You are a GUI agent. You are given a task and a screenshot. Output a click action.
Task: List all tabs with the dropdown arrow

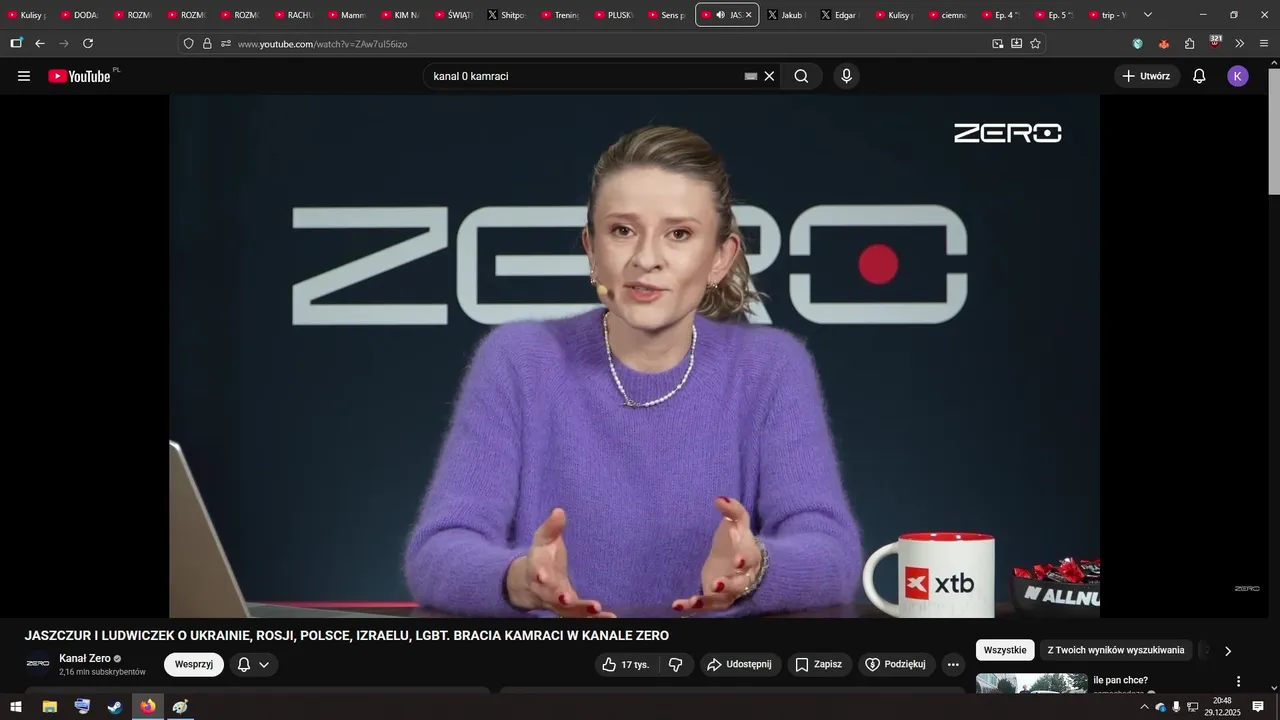[x=1147, y=15]
